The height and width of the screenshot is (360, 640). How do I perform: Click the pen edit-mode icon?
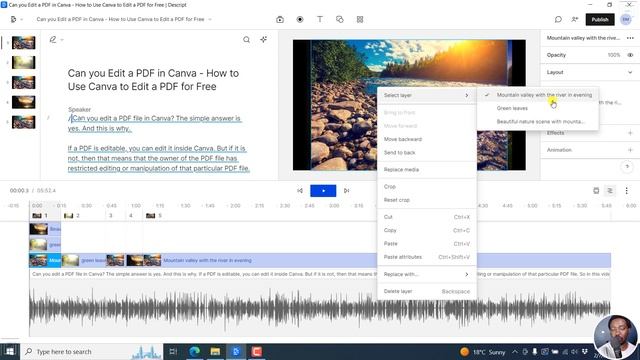tap(53, 40)
